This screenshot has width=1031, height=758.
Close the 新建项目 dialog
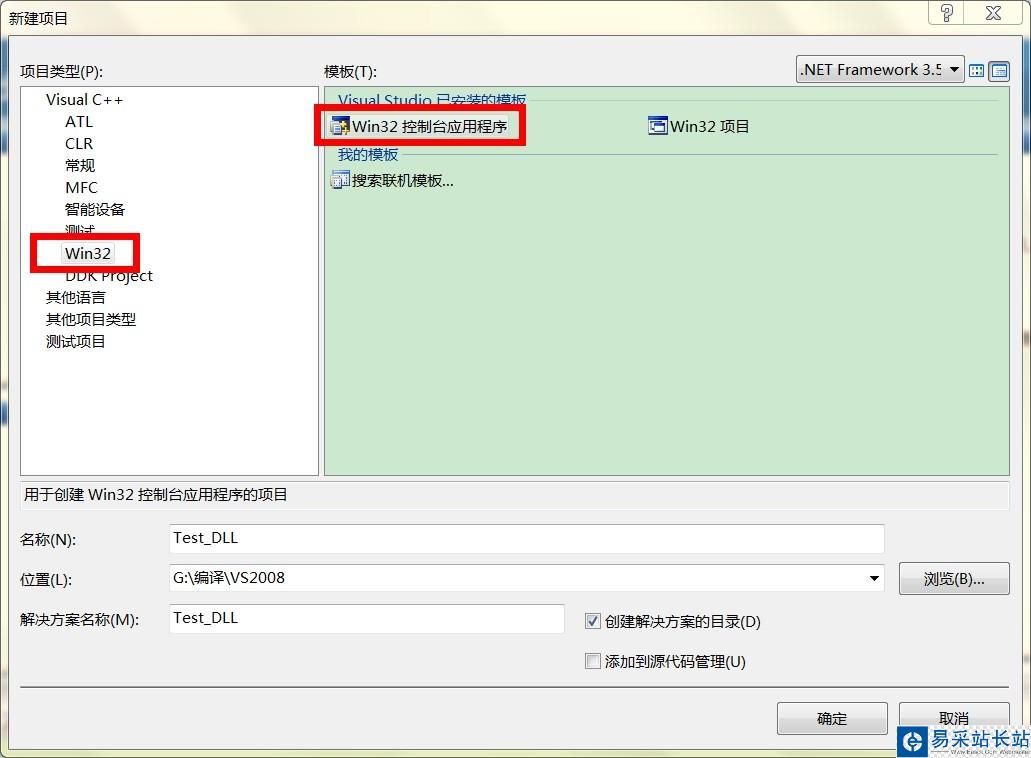[993, 12]
